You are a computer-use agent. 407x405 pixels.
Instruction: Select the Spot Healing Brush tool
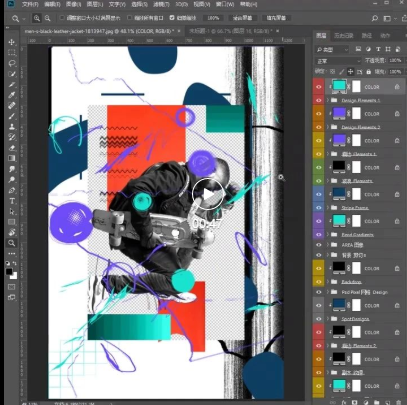[x=12, y=106]
